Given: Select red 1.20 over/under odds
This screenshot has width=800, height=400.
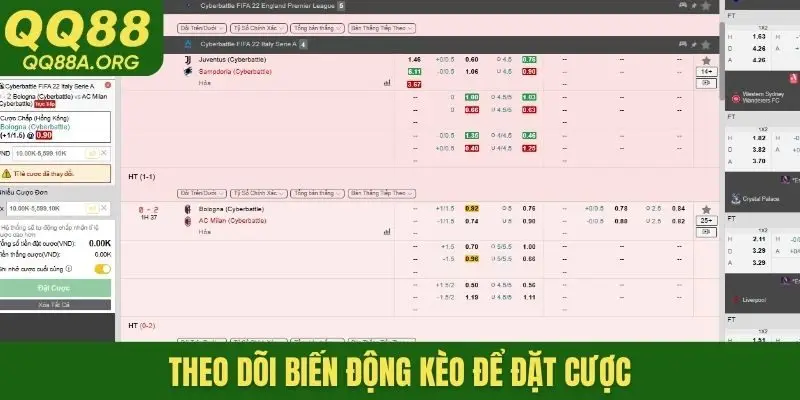Looking at the screenshot, I should (529, 148).
